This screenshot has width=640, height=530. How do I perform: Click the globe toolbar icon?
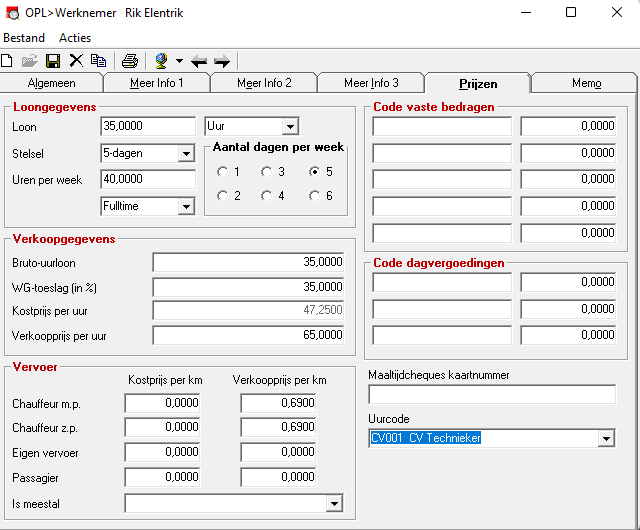coord(162,61)
